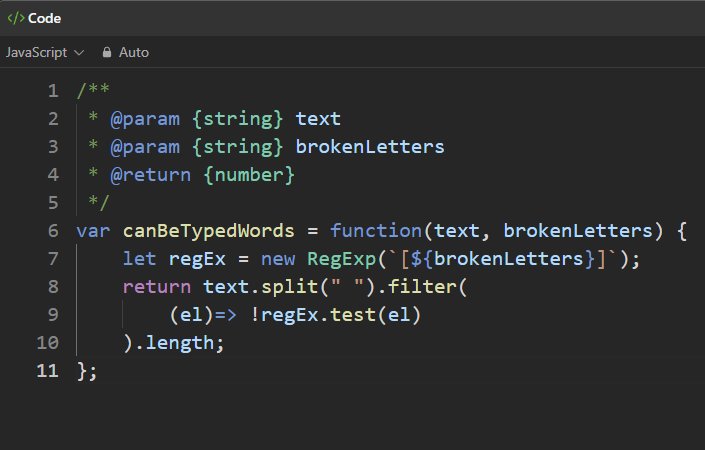
Task: Click the regEx variable on line 7
Action: (197, 259)
